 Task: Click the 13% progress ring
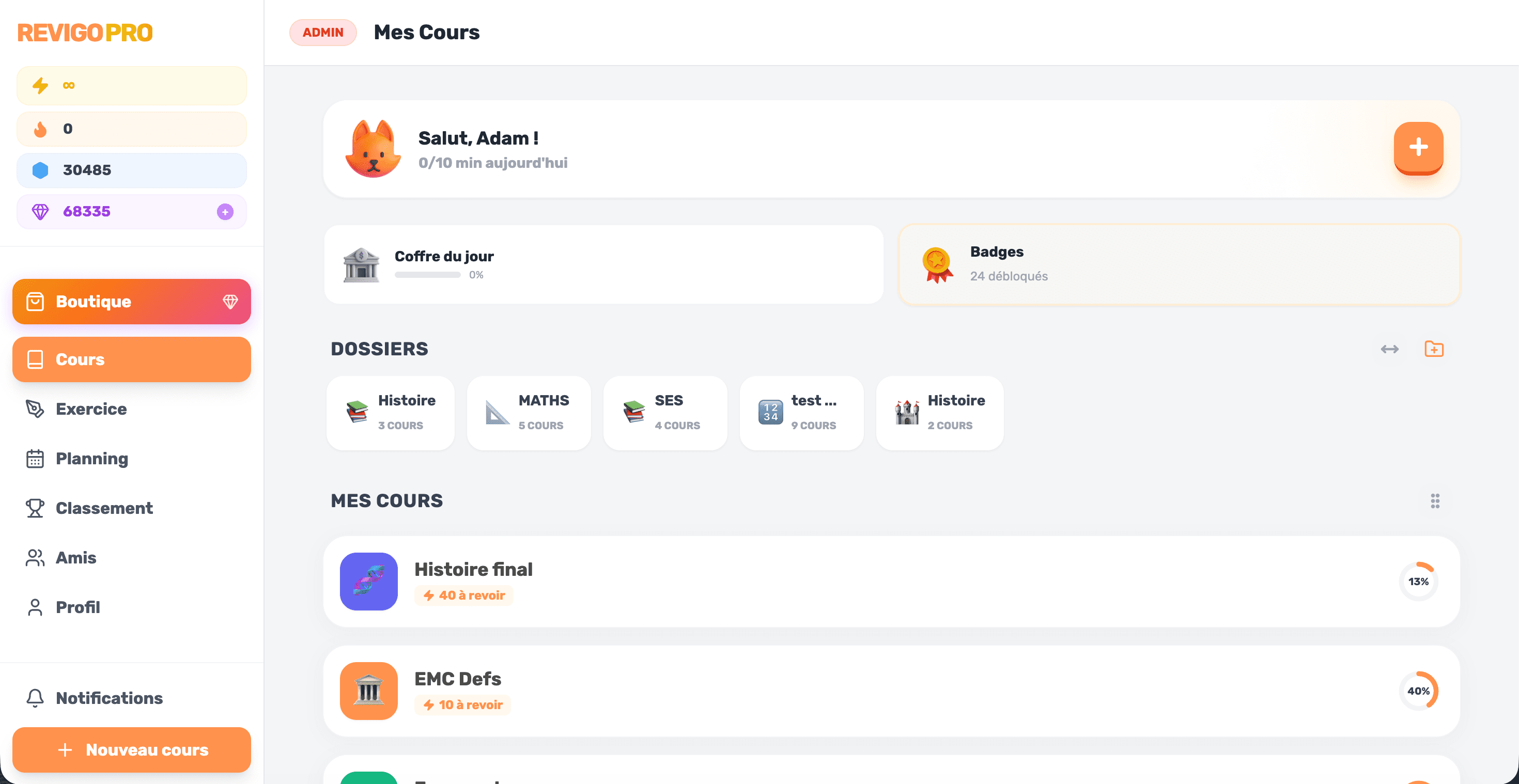point(1419,582)
